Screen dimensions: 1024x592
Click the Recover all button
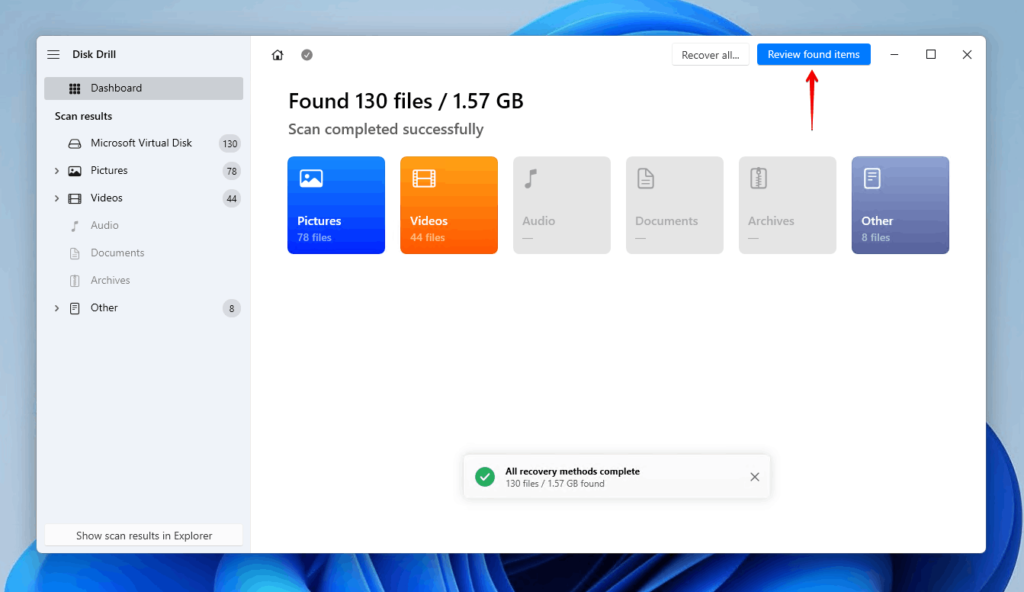point(710,54)
